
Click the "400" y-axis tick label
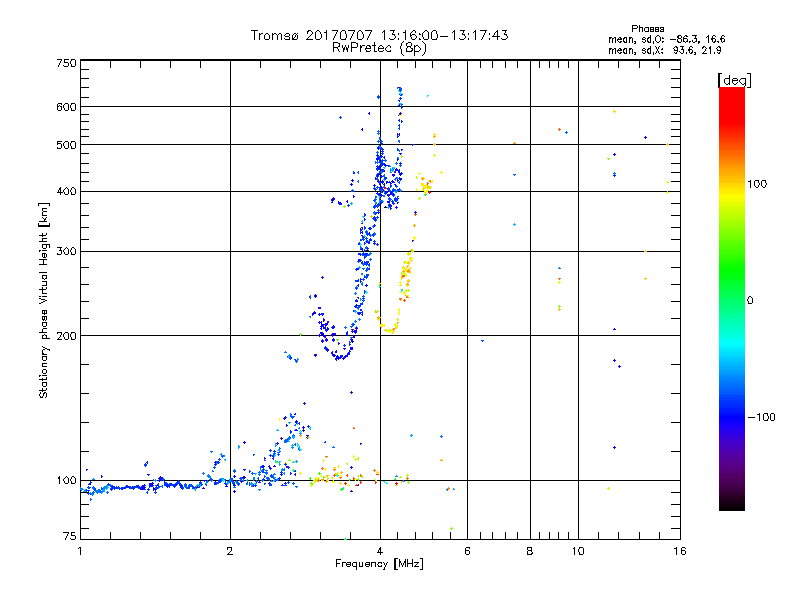(x=66, y=191)
